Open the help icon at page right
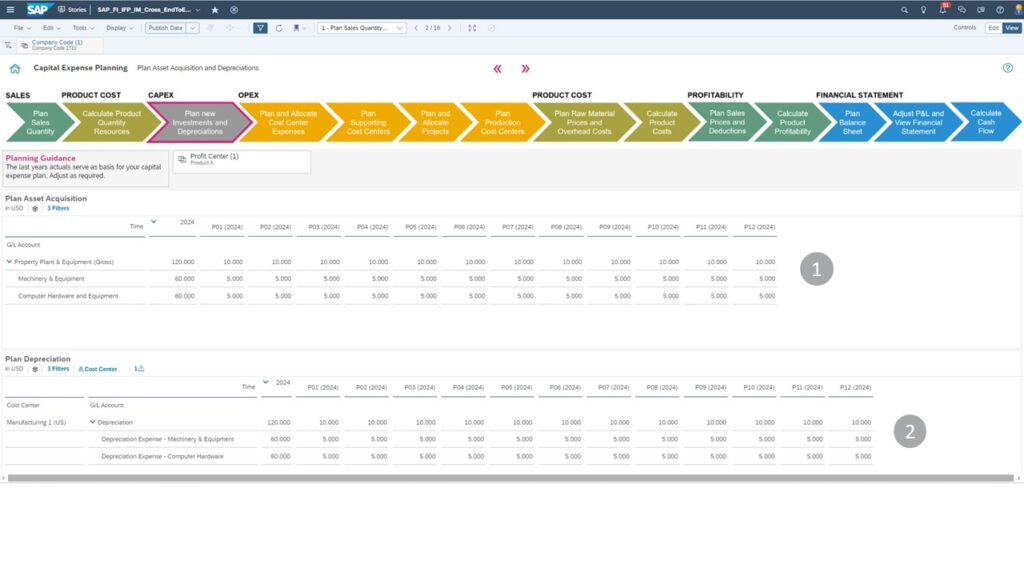Image resolution: width=1024 pixels, height=576 pixels. (x=1007, y=68)
